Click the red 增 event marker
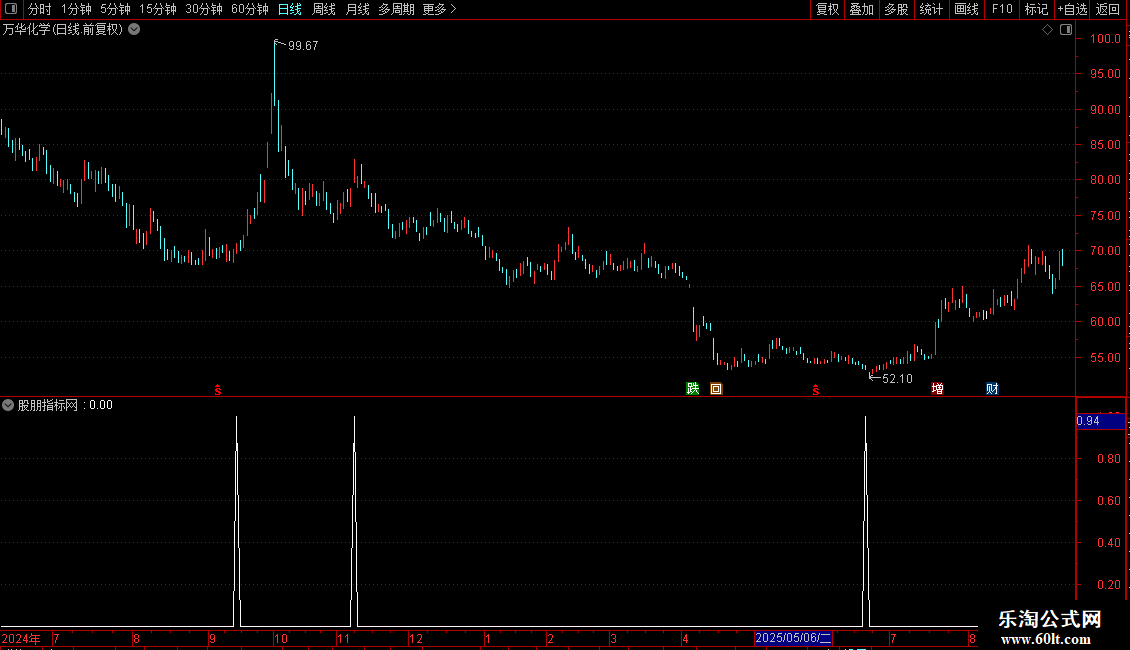The height and width of the screenshot is (650, 1130). point(937,388)
